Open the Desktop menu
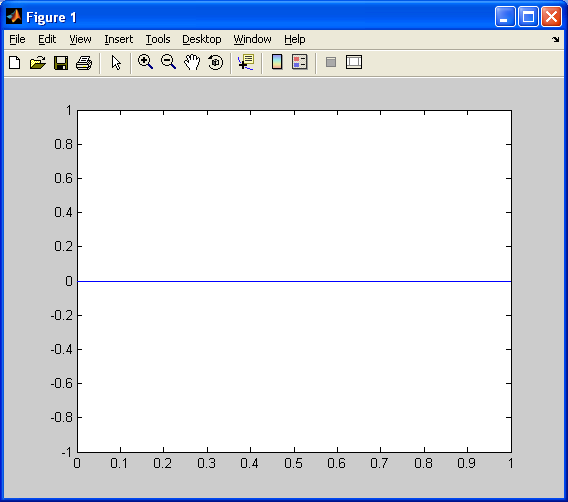Viewport: 568px width, 502px height. click(x=201, y=39)
